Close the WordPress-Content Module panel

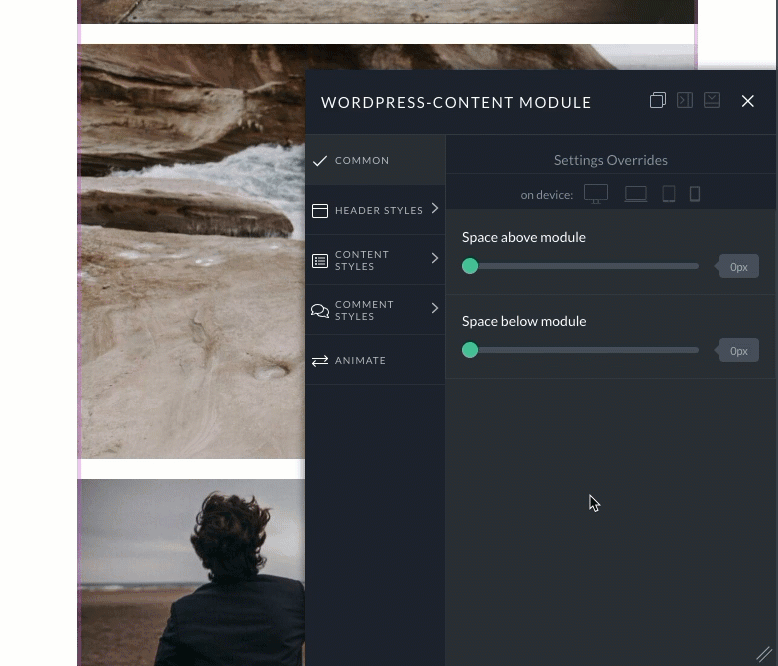(x=748, y=101)
